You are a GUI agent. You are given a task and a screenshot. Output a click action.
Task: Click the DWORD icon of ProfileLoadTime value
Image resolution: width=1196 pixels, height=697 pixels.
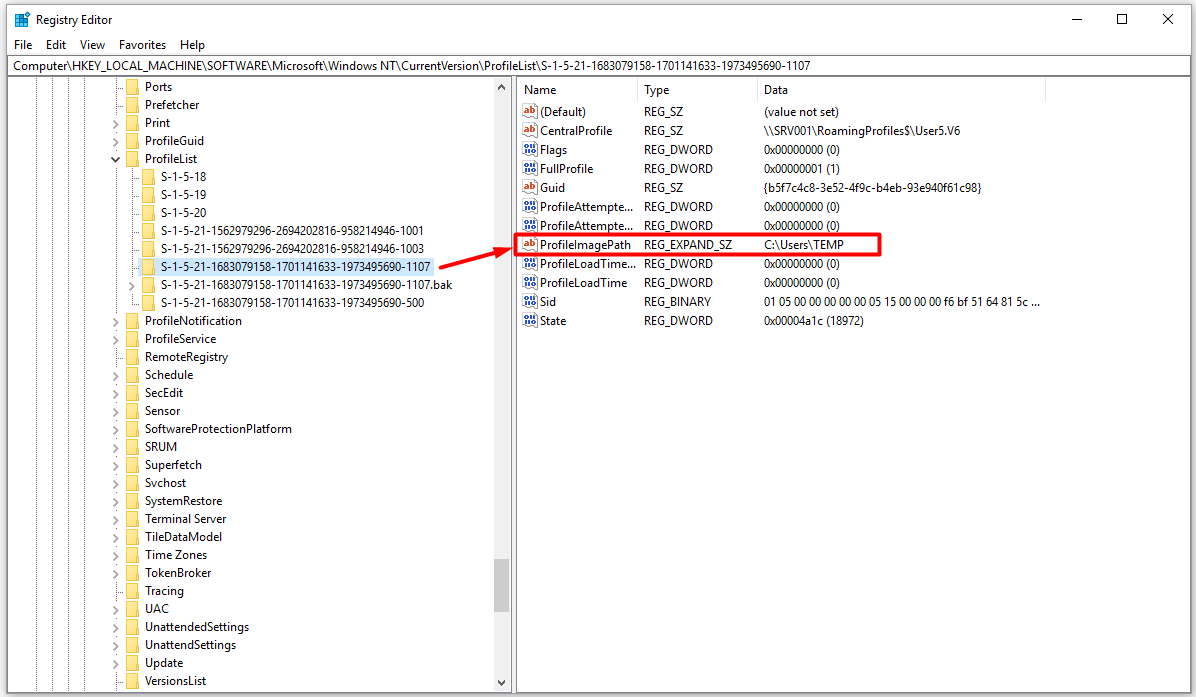(x=529, y=282)
